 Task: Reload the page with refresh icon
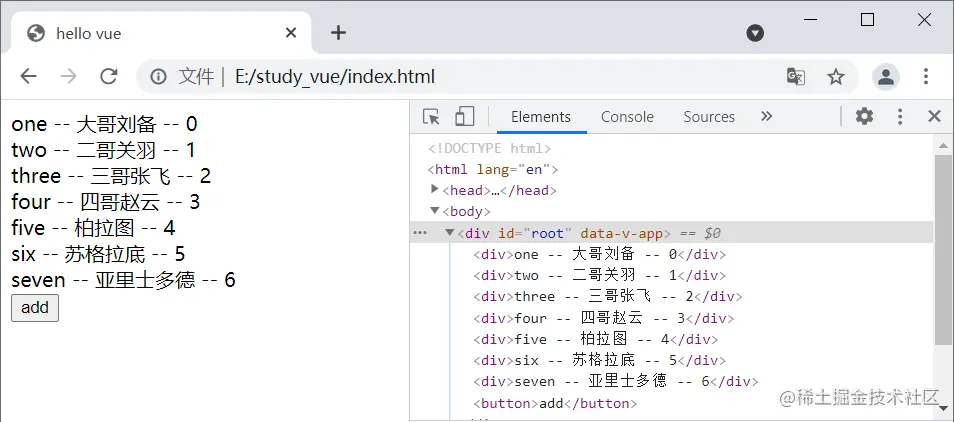pyautogui.click(x=109, y=76)
